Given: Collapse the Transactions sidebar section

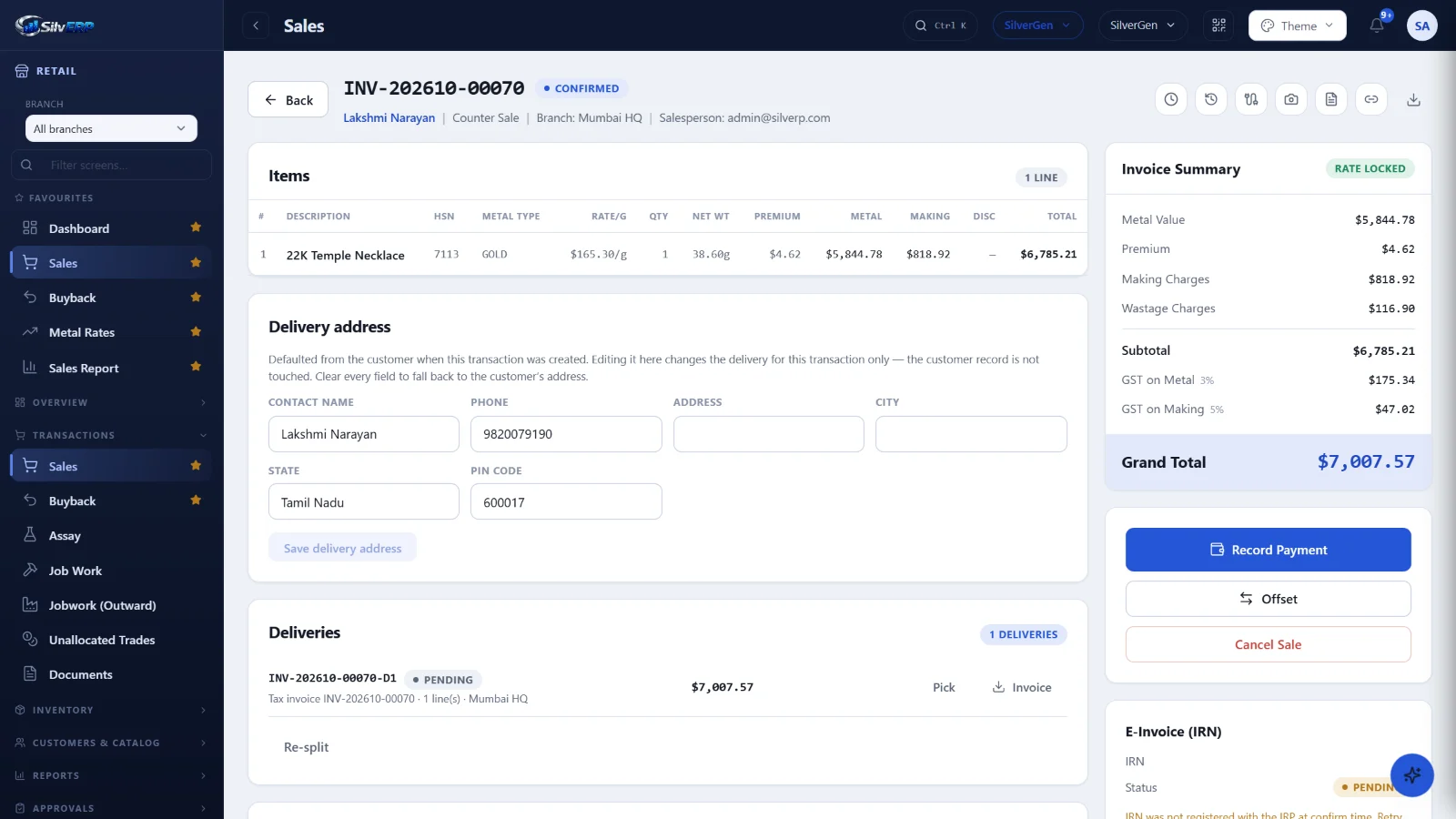Looking at the screenshot, I should (x=111, y=435).
